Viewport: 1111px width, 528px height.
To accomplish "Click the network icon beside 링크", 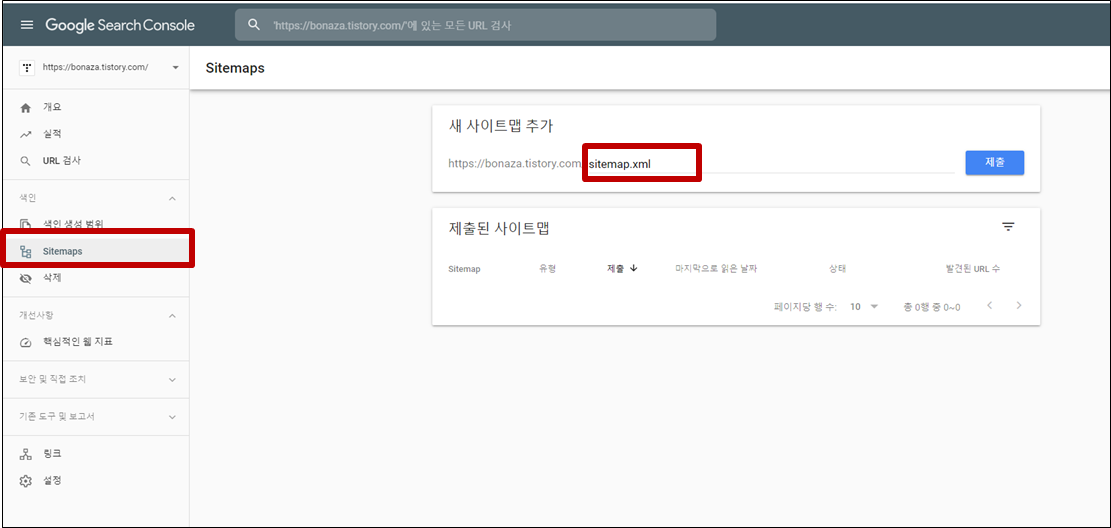I will coord(26,454).
